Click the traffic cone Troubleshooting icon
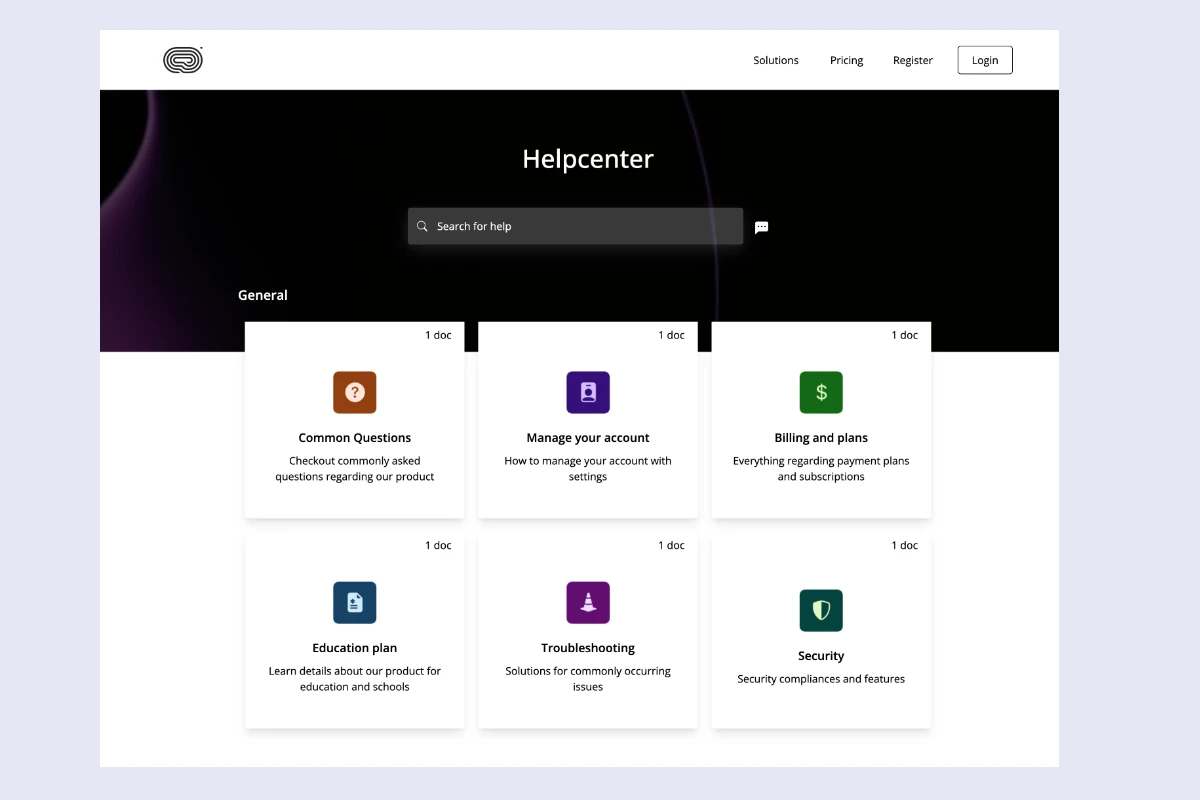The height and width of the screenshot is (800, 1200). [x=588, y=602]
